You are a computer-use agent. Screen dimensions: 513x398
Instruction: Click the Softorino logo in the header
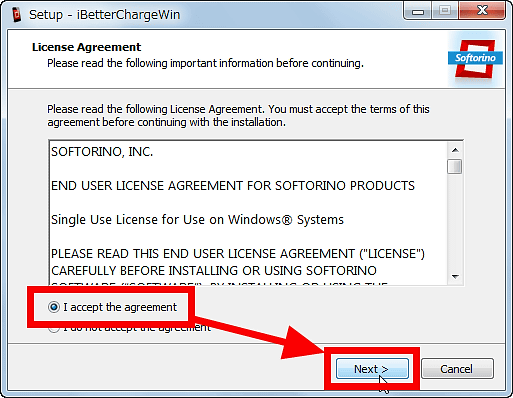[x=475, y=59]
